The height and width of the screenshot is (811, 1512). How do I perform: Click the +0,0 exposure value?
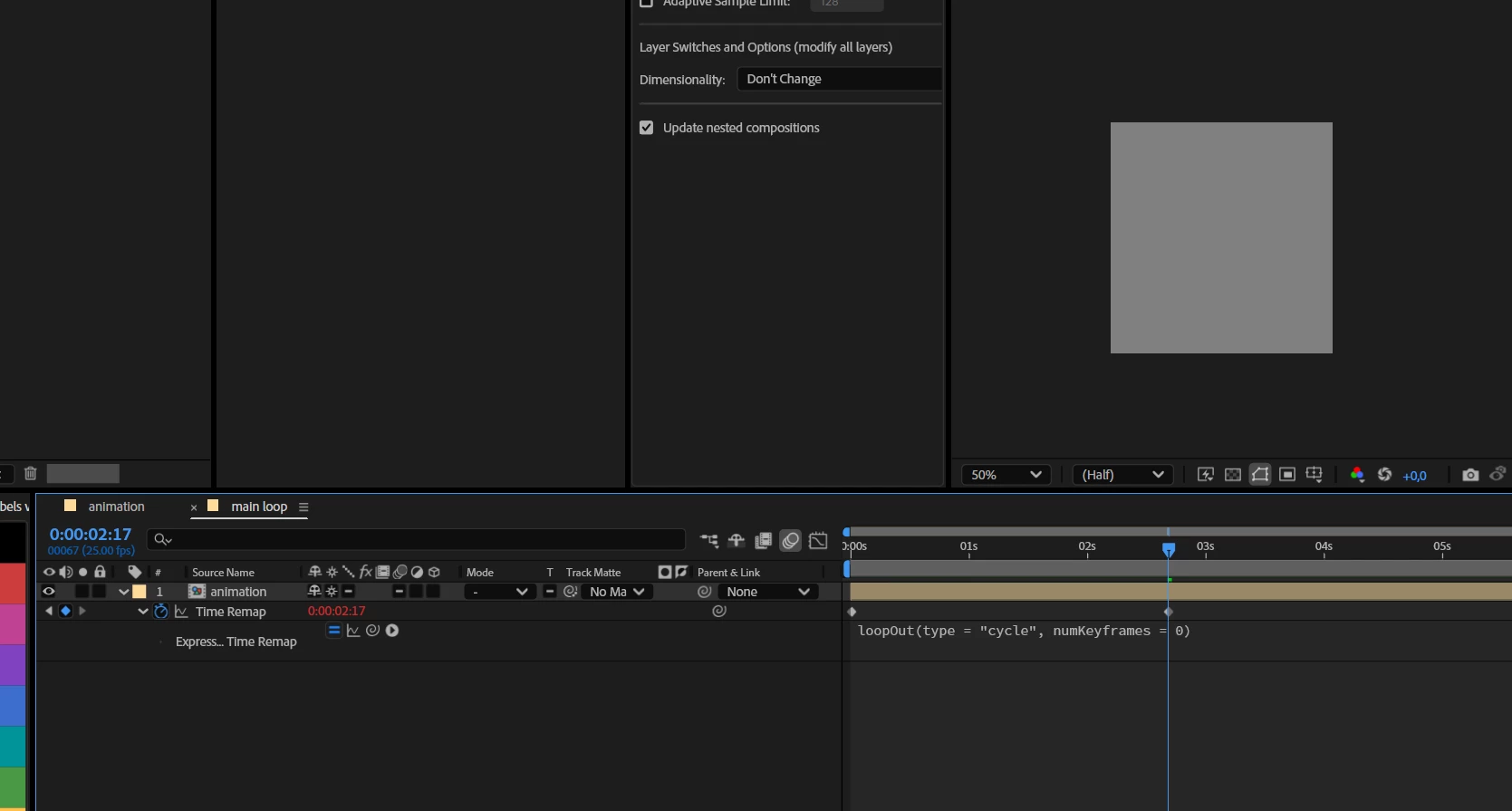click(x=1414, y=476)
